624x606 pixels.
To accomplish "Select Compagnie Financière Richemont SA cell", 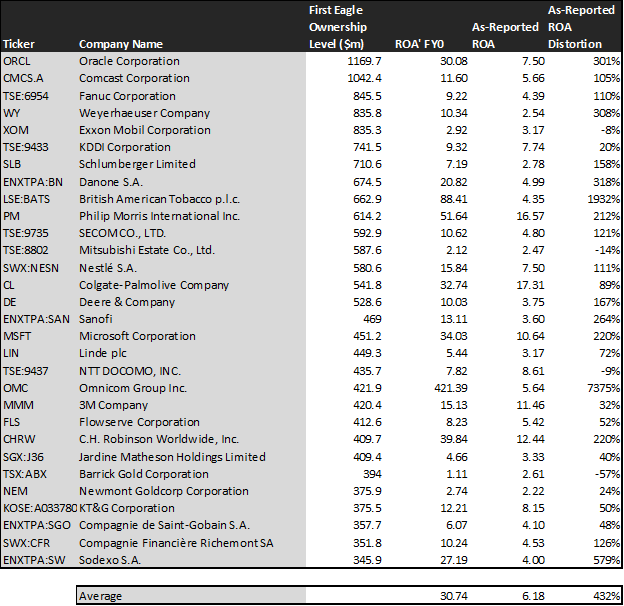I will coord(176,543).
